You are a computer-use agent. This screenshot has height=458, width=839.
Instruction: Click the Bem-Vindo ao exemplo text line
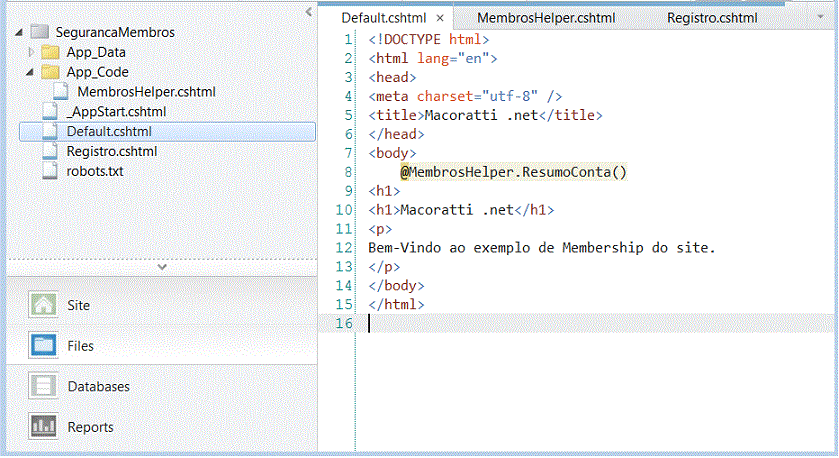[541, 248]
